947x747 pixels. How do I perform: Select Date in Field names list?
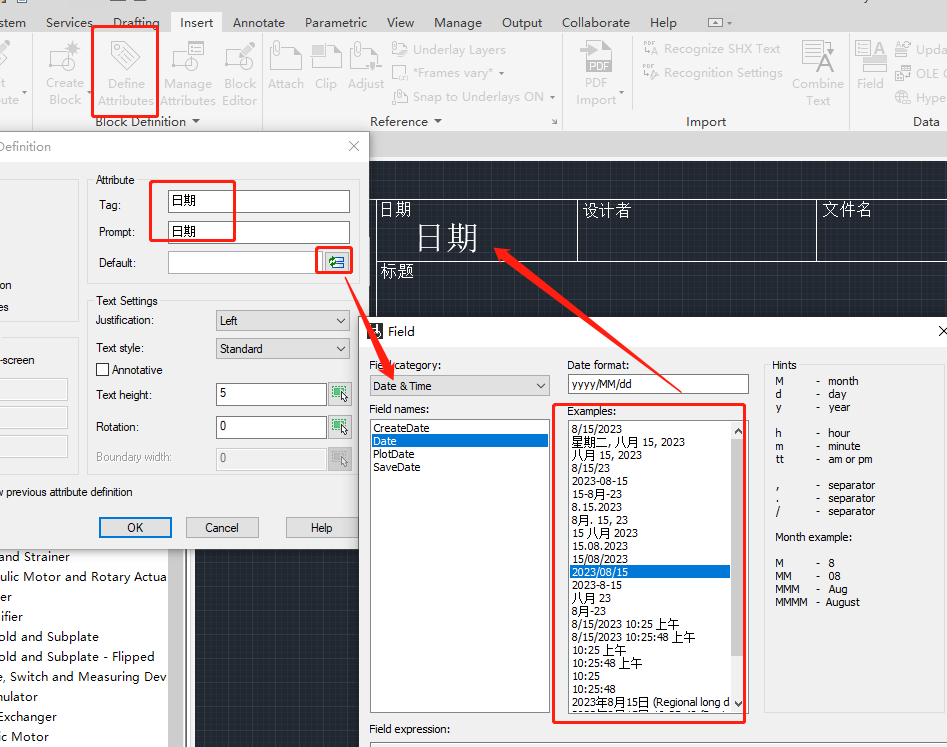(x=460, y=441)
